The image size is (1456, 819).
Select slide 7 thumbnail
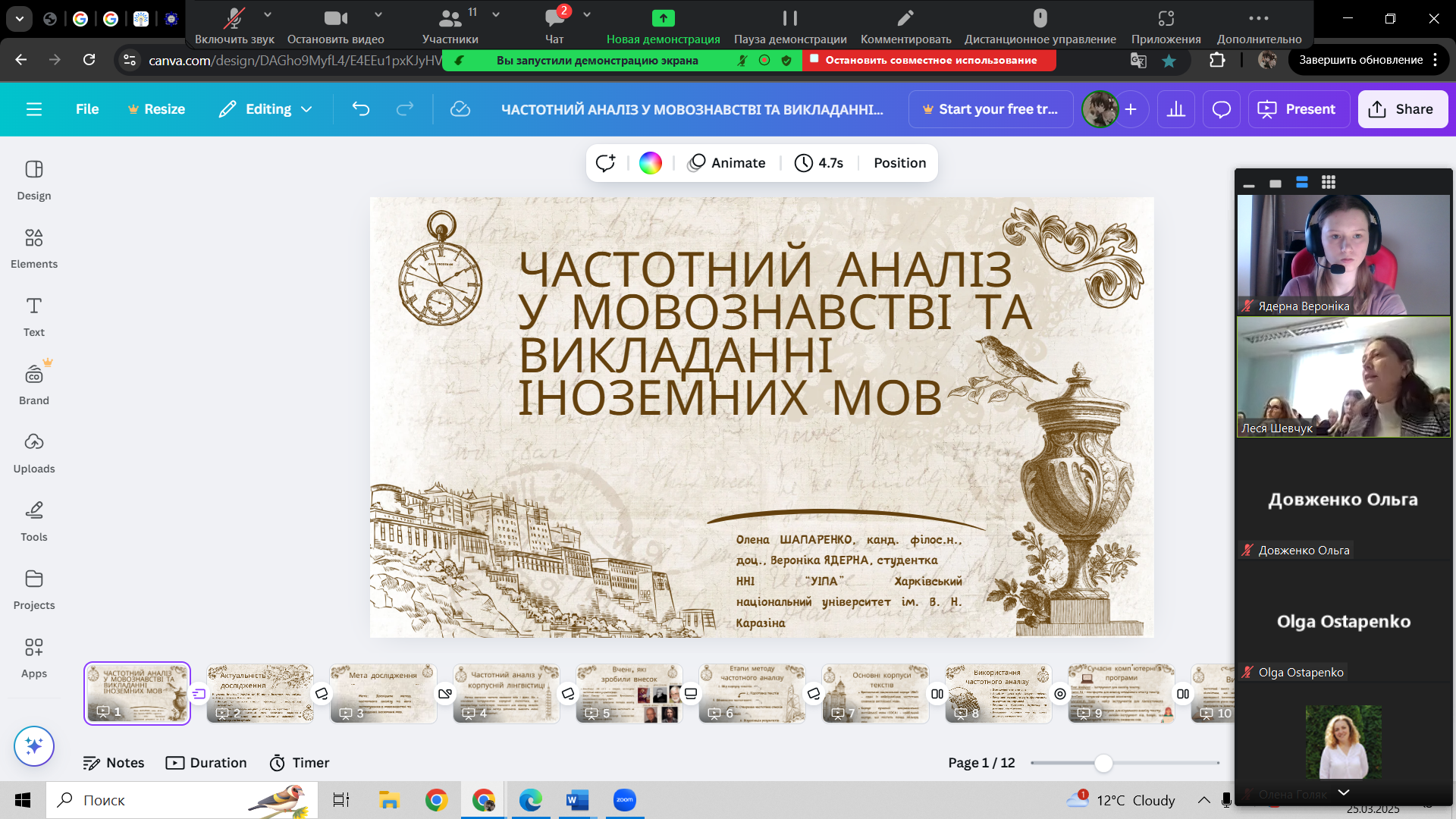pos(875,694)
